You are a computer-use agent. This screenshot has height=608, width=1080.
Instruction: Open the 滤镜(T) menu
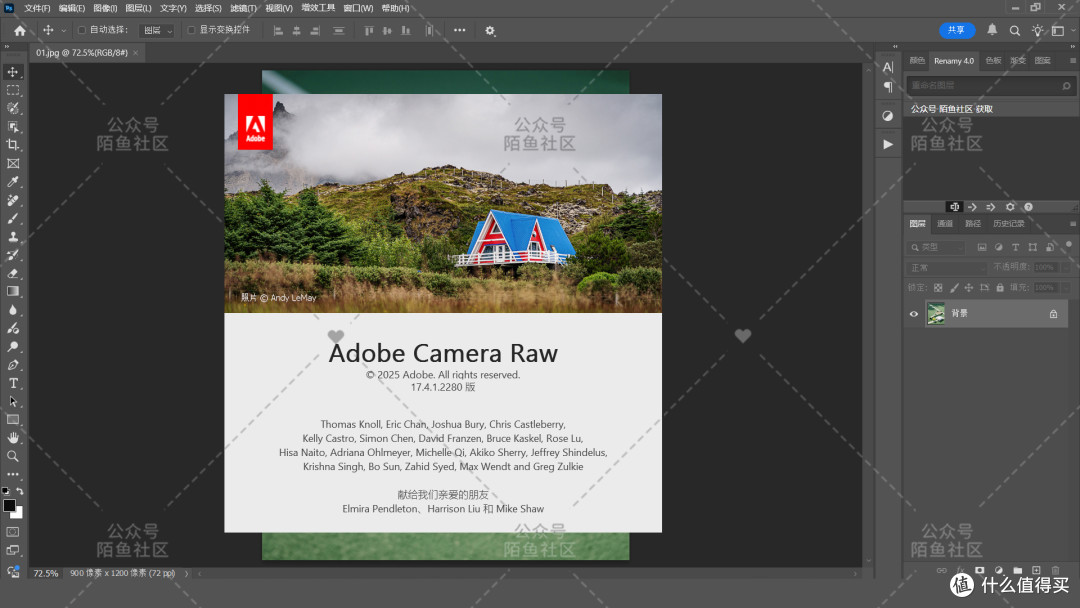(242, 8)
